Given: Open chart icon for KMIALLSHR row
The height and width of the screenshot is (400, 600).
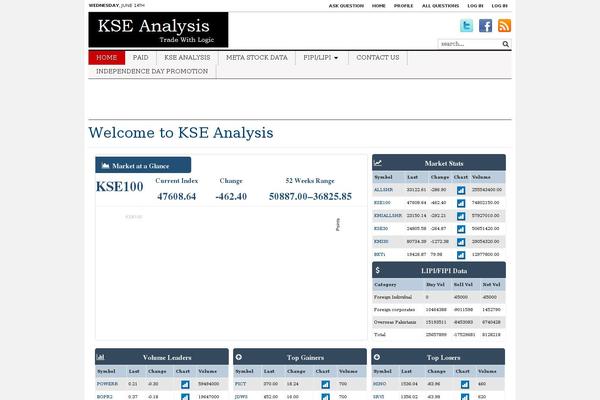Looking at the screenshot, I should tap(461, 216).
